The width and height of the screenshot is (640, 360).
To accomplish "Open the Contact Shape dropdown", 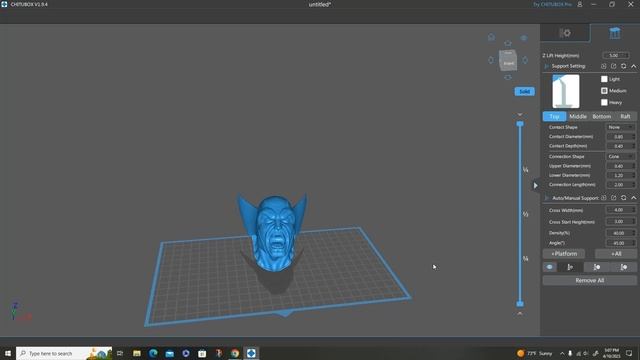I will [x=620, y=127].
